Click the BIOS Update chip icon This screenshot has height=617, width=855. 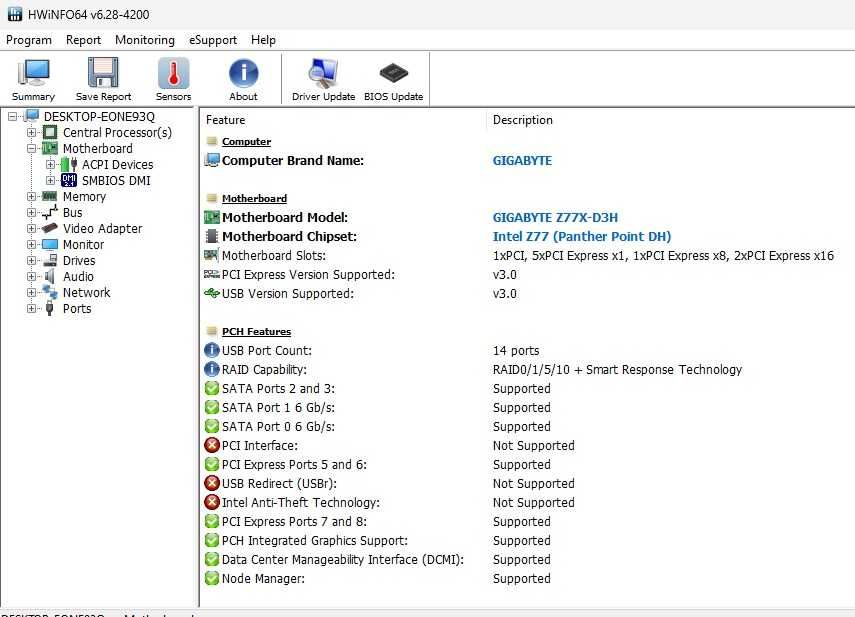point(394,72)
